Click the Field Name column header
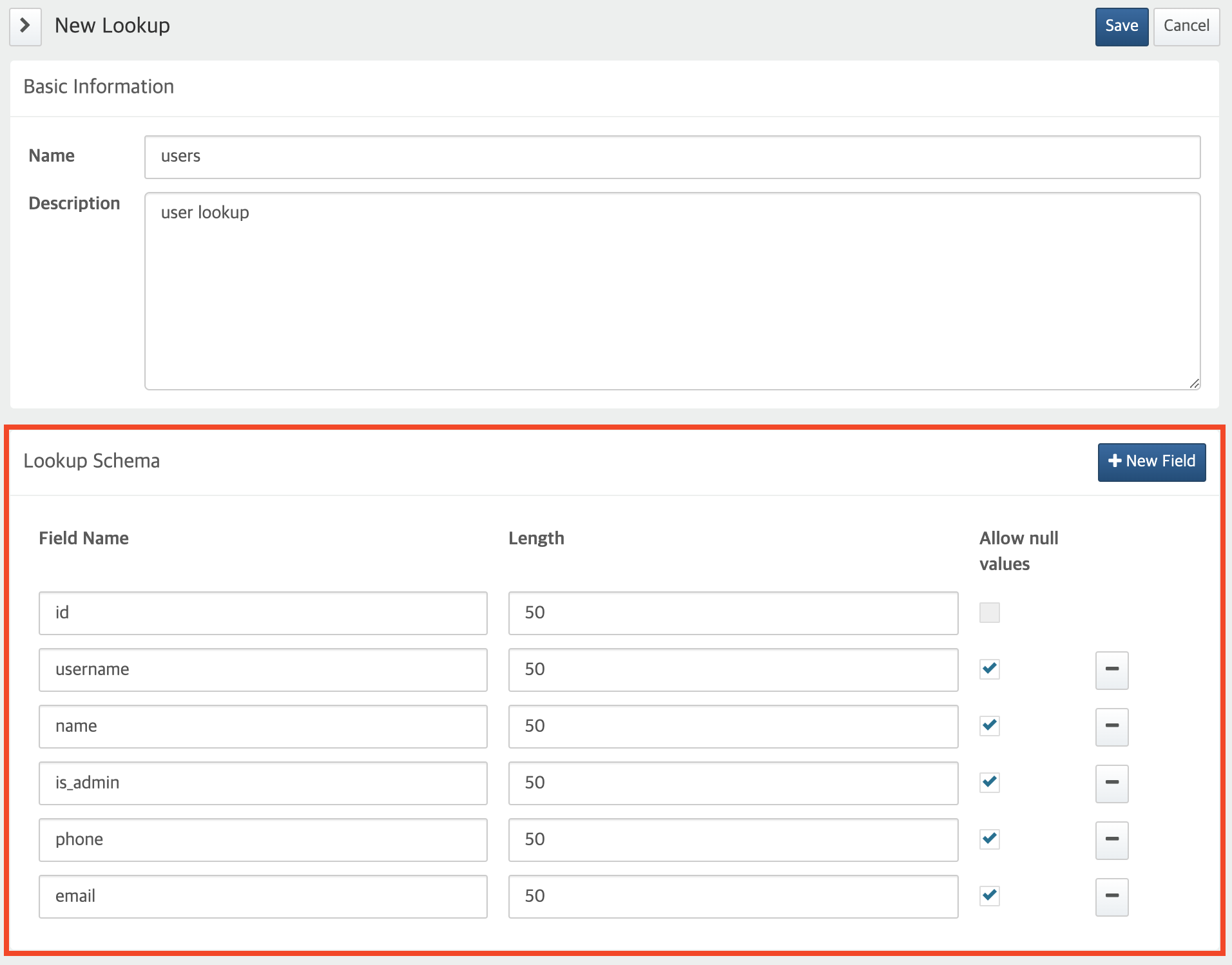 (x=84, y=539)
